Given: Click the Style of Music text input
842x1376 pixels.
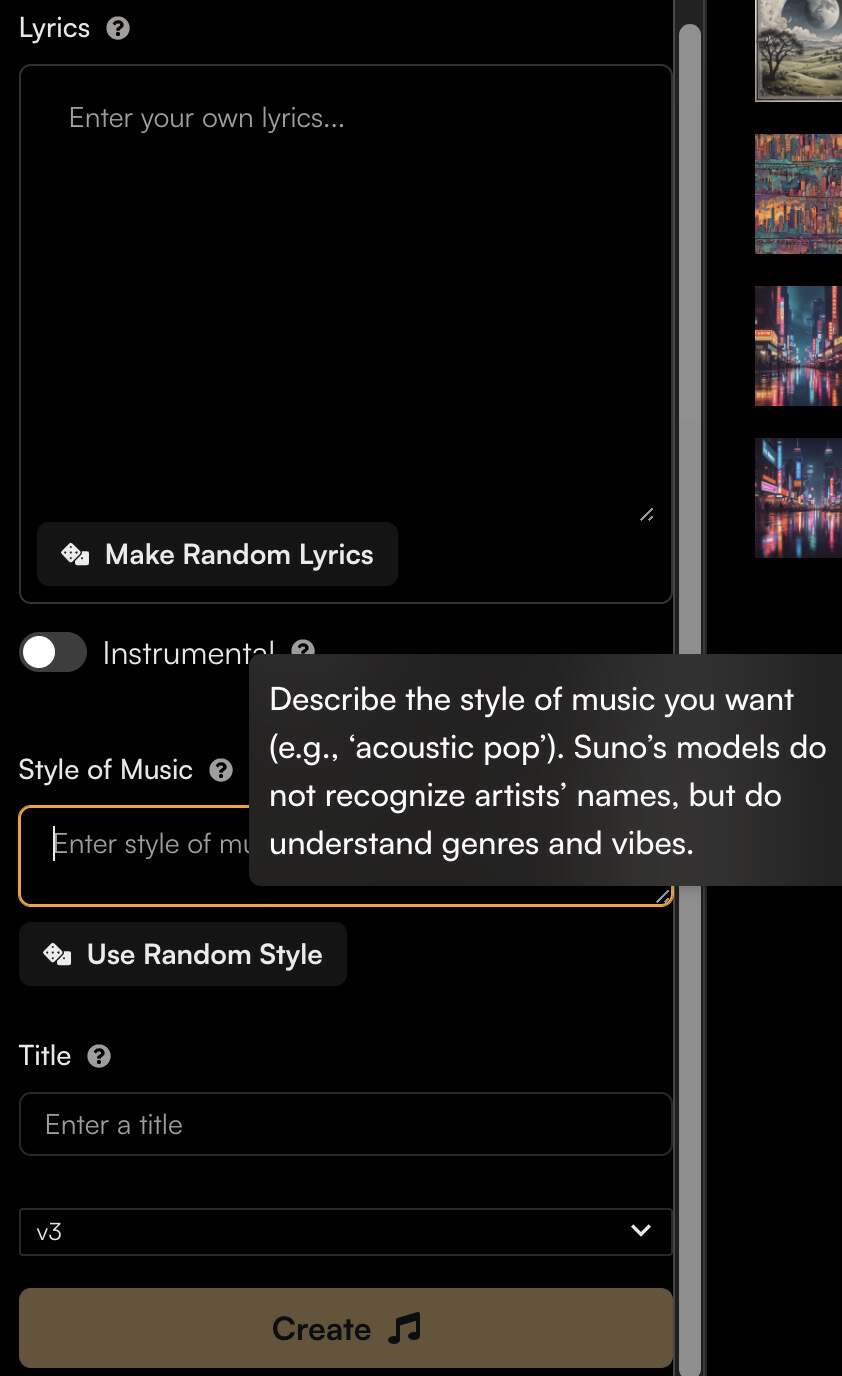Looking at the screenshot, I should tap(134, 856).
